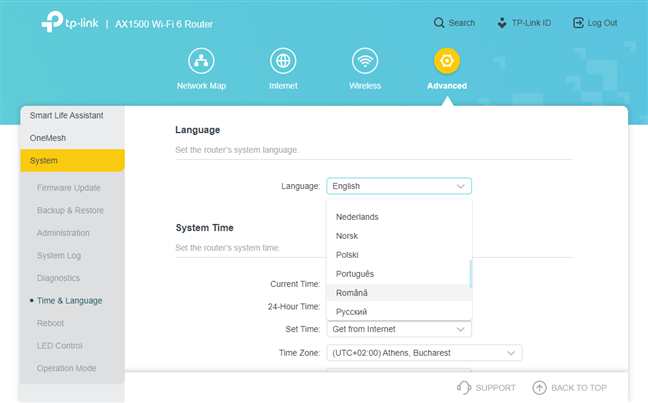Image resolution: width=648 pixels, height=403 pixels.
Task: Choose Română from language list
Action: [399, 293]
